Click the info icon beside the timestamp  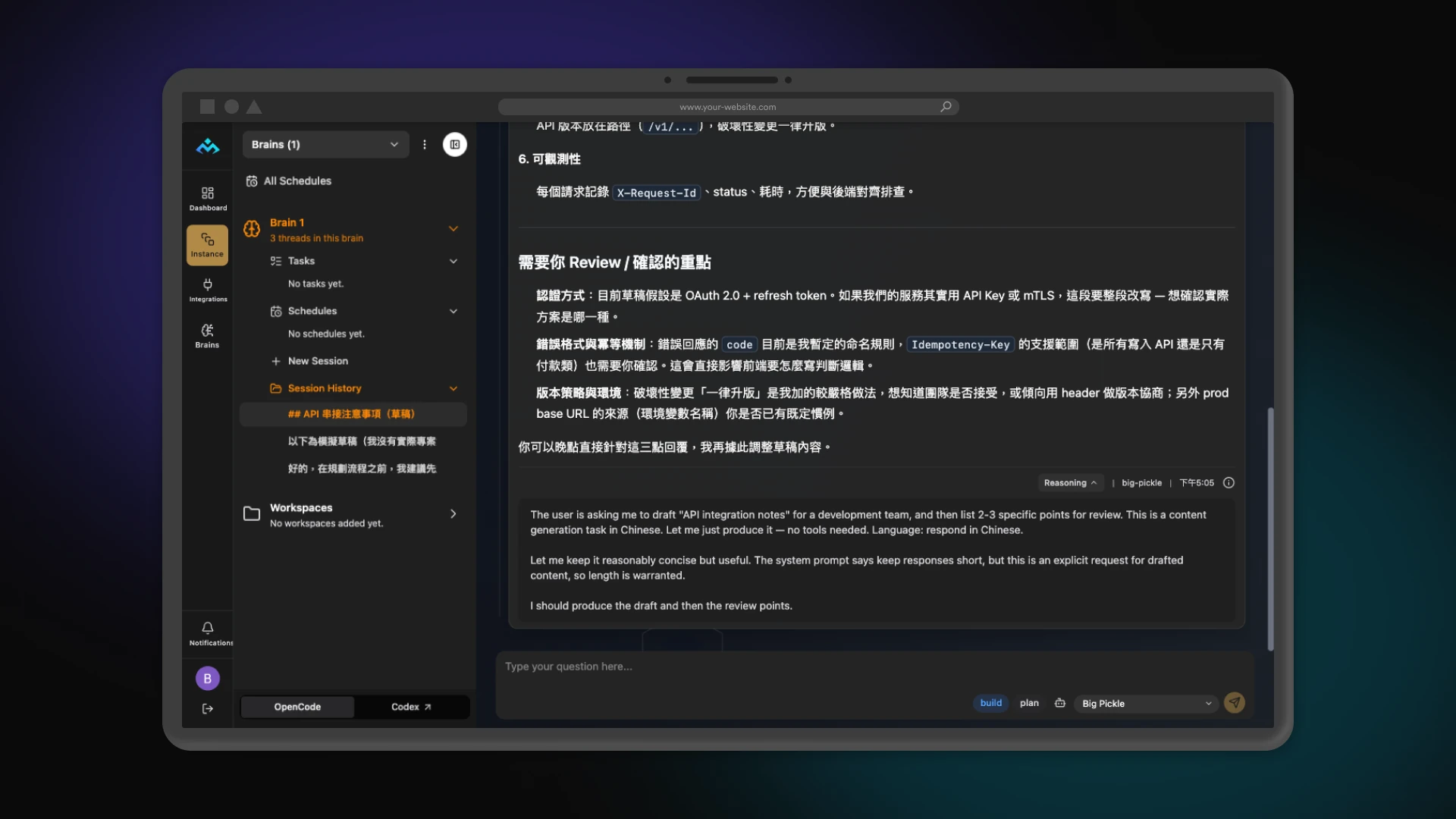coord(1228,483)
